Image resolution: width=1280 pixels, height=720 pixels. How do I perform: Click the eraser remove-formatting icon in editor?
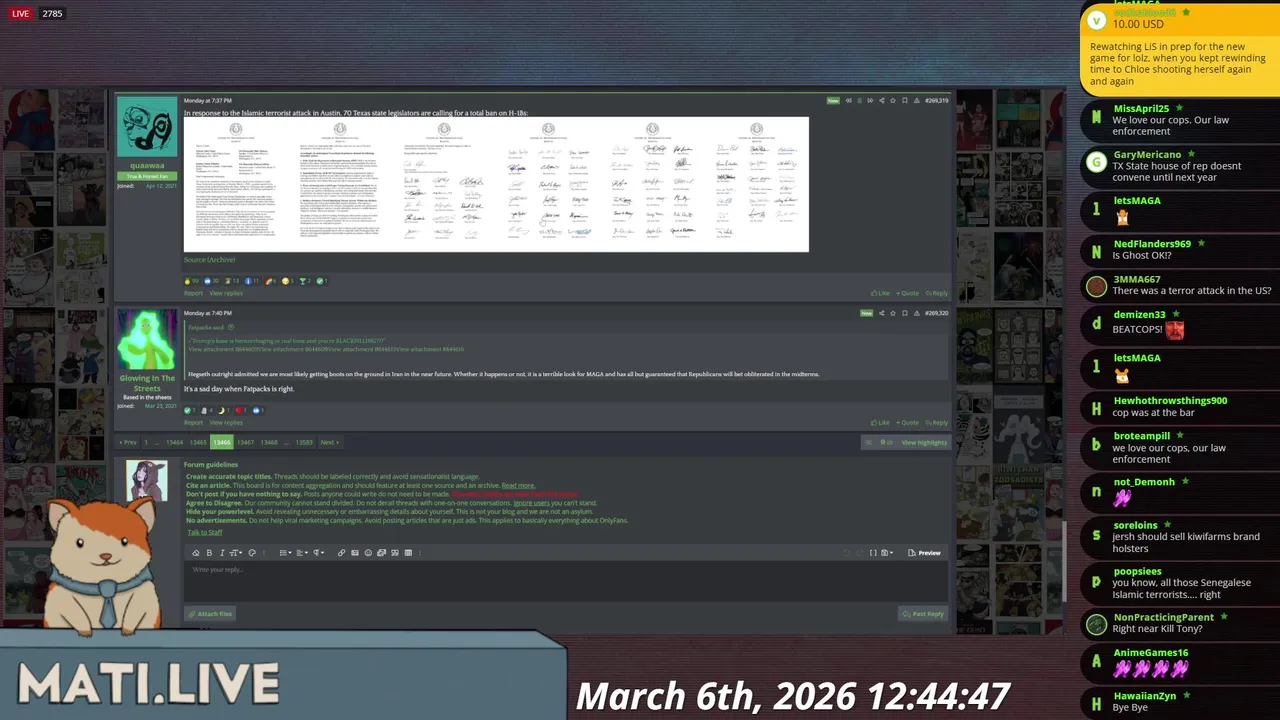[x=196, y=553]
